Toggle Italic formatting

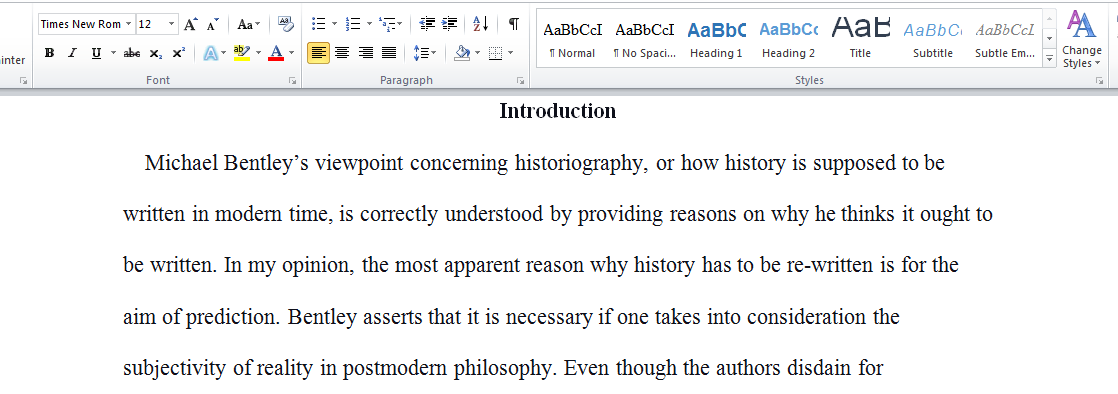point(71,53)
